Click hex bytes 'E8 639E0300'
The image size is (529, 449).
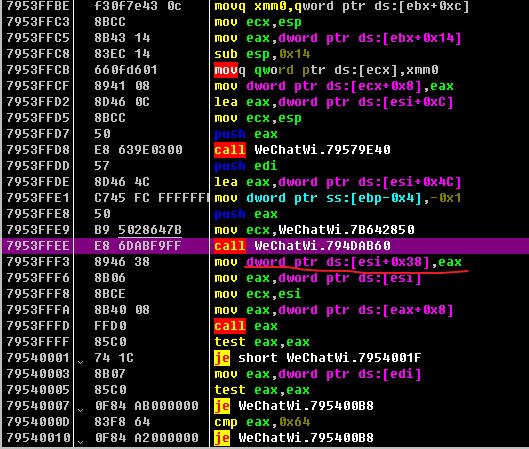coord(138,150)
